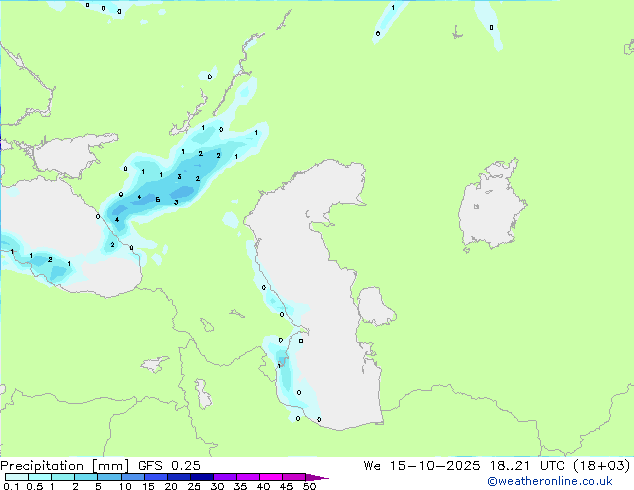Click the 'Precipitation' title word

coord(42,466)
